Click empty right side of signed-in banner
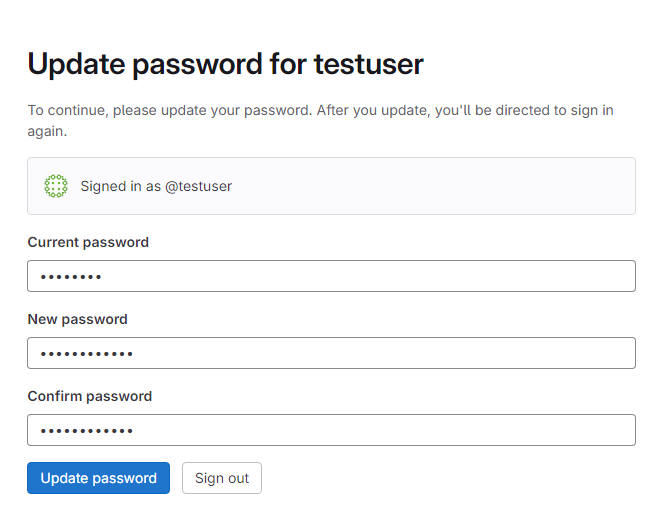This screenshot has height=519, width=671. pos(480,186)
